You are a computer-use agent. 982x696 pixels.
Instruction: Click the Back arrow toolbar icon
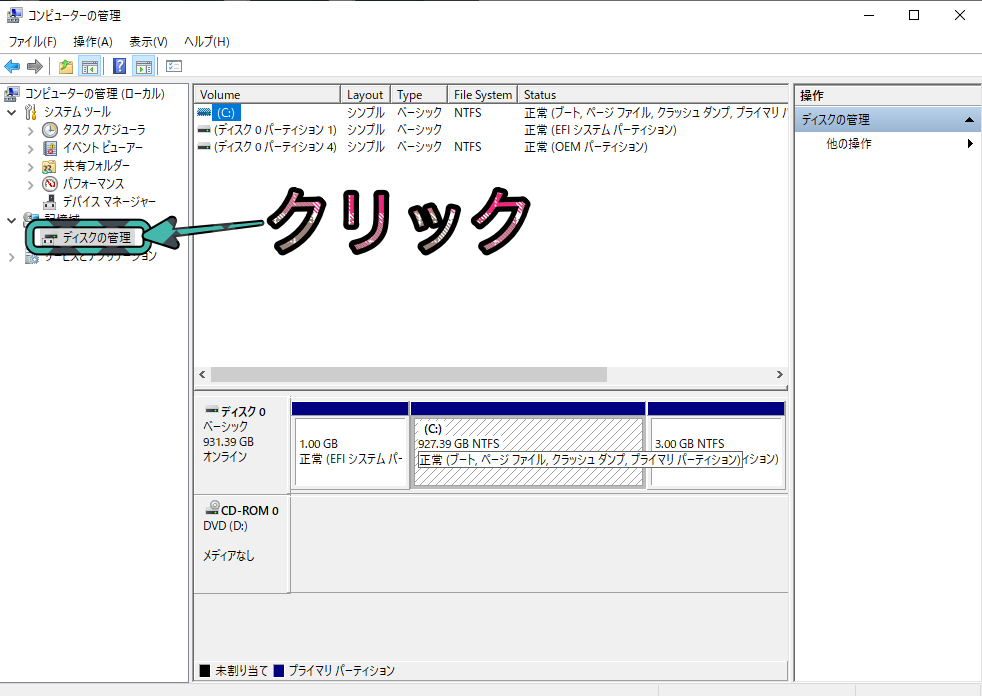[12, 66]
